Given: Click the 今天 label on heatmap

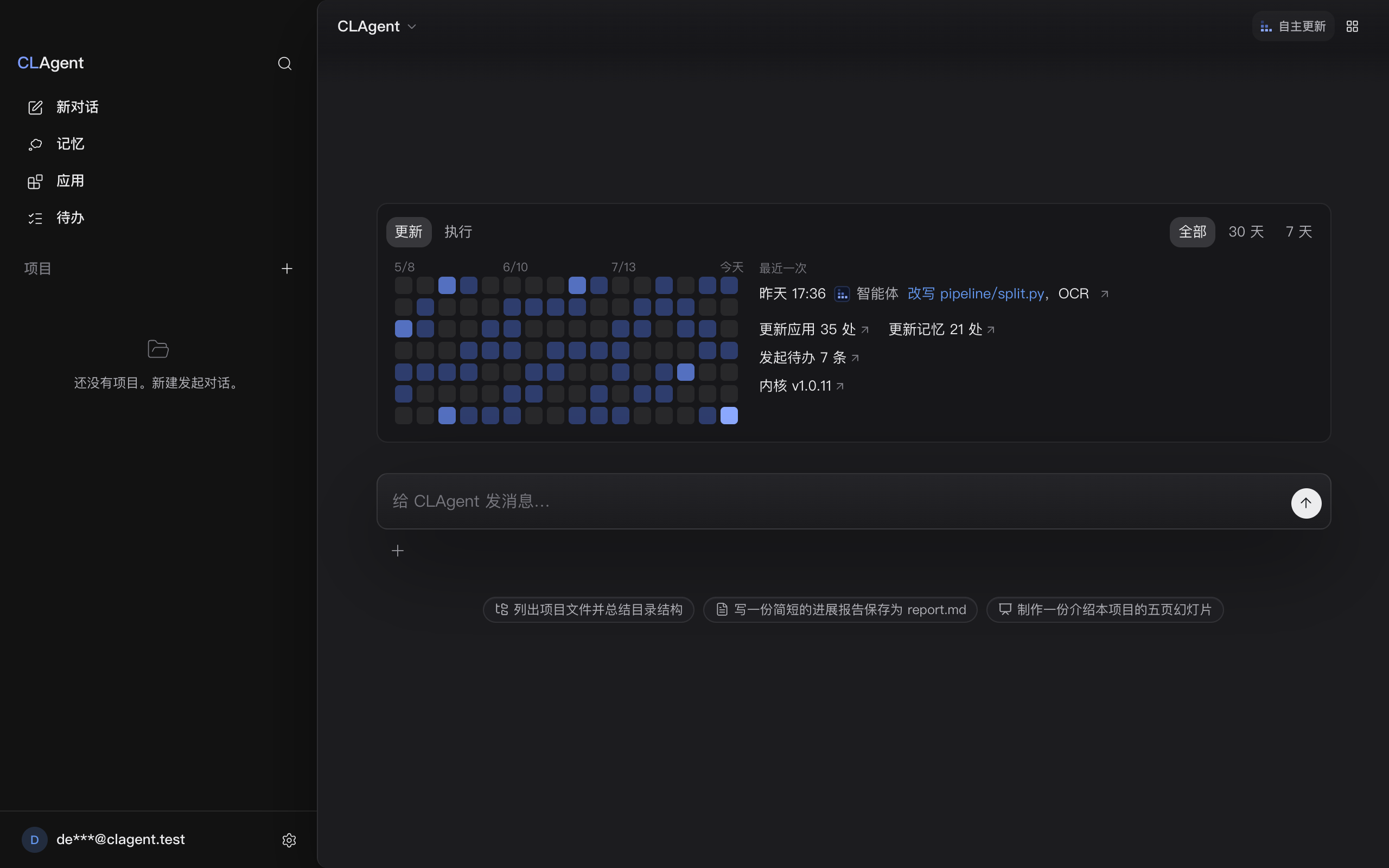Looking at the screenshot, I should [731, 267].
